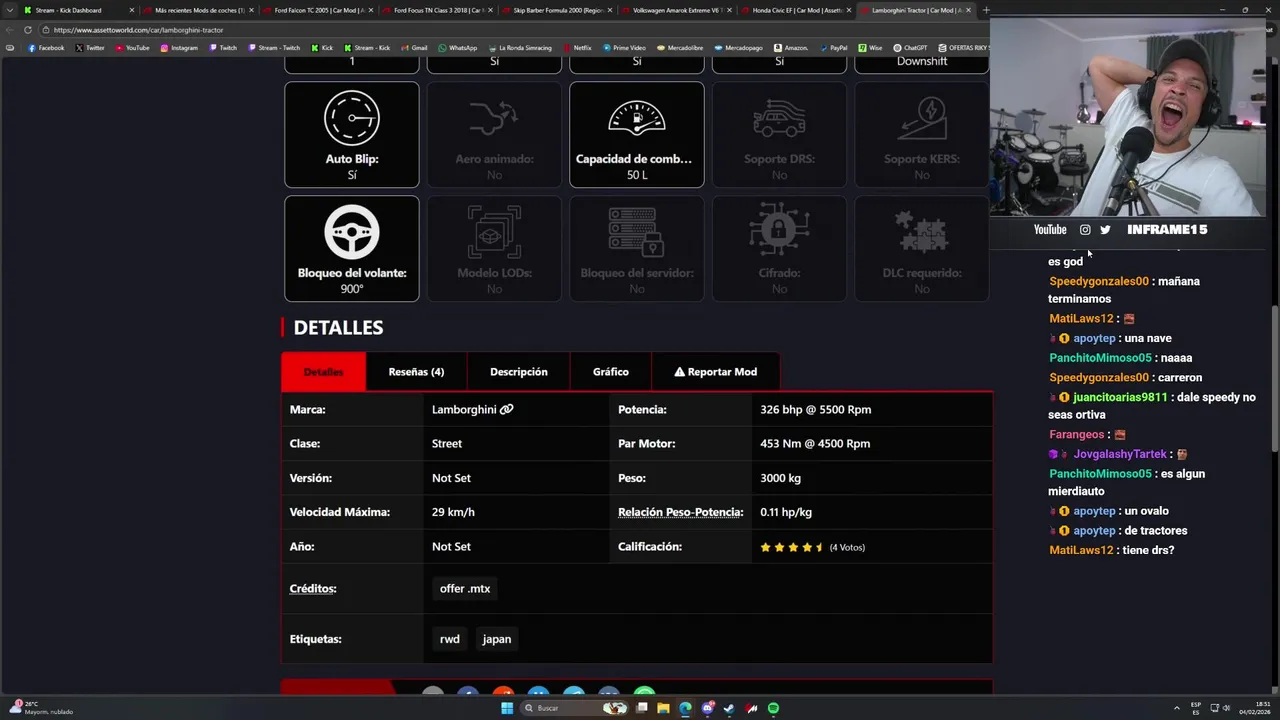
Task: Open Steam from the taskbar
Action: [x=729, y=708]
